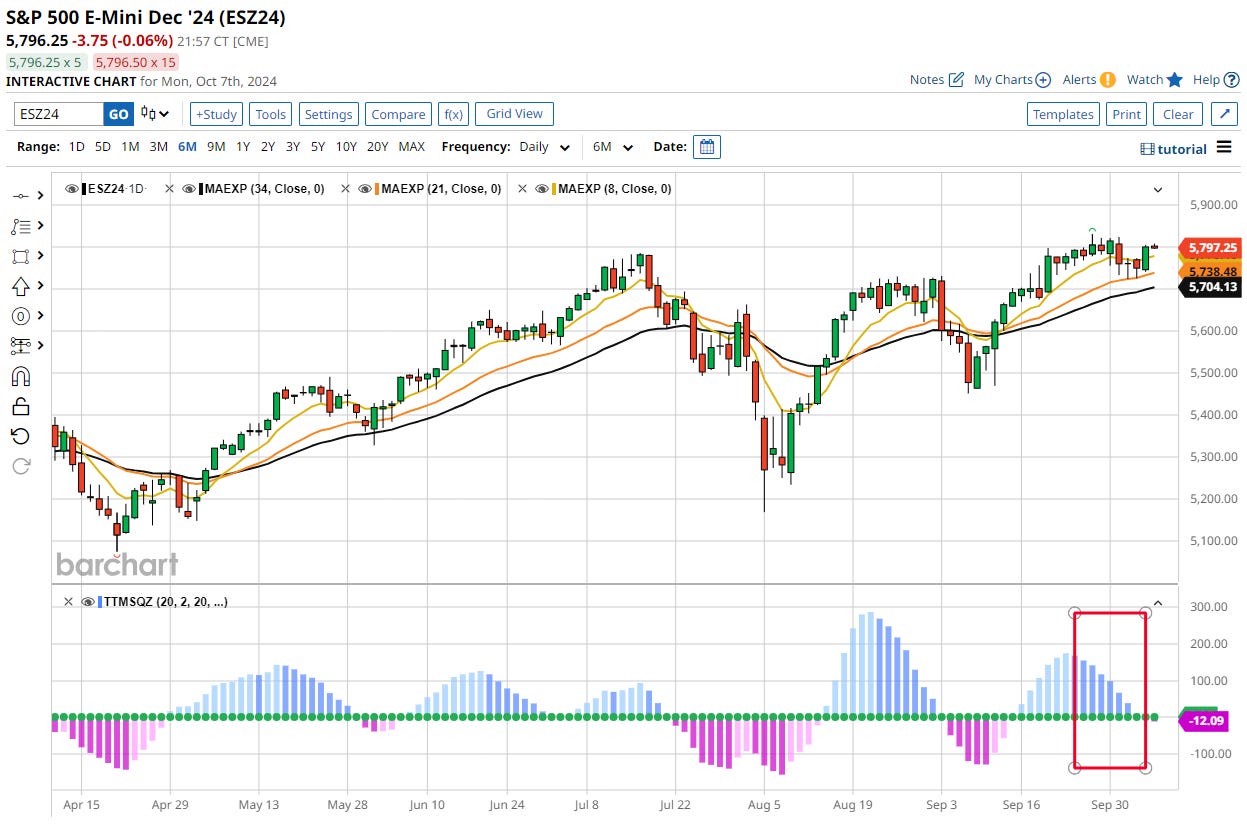Open the chart type dropdown beside GO
This screenshot has height=825, width=1247.
click(x=155, y=114)
